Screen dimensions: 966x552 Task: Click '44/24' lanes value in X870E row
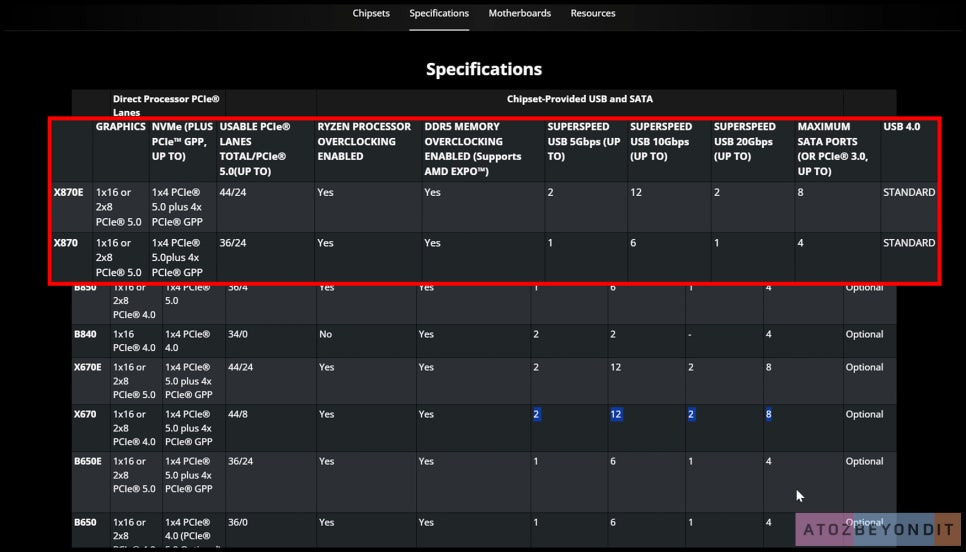tap(232, 192)
